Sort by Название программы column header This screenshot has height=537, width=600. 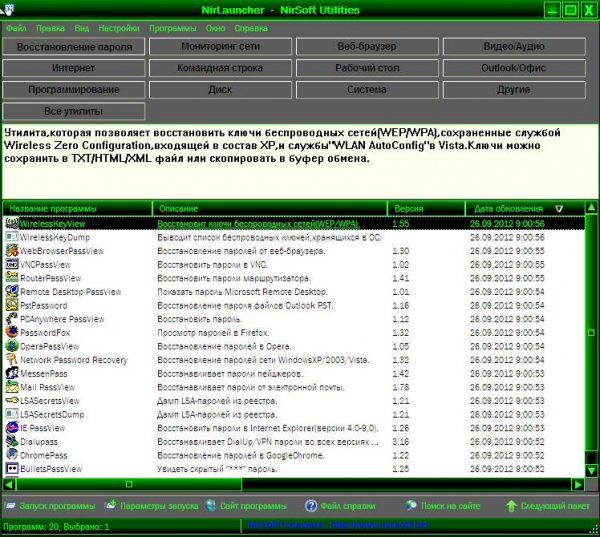[78, 209]
